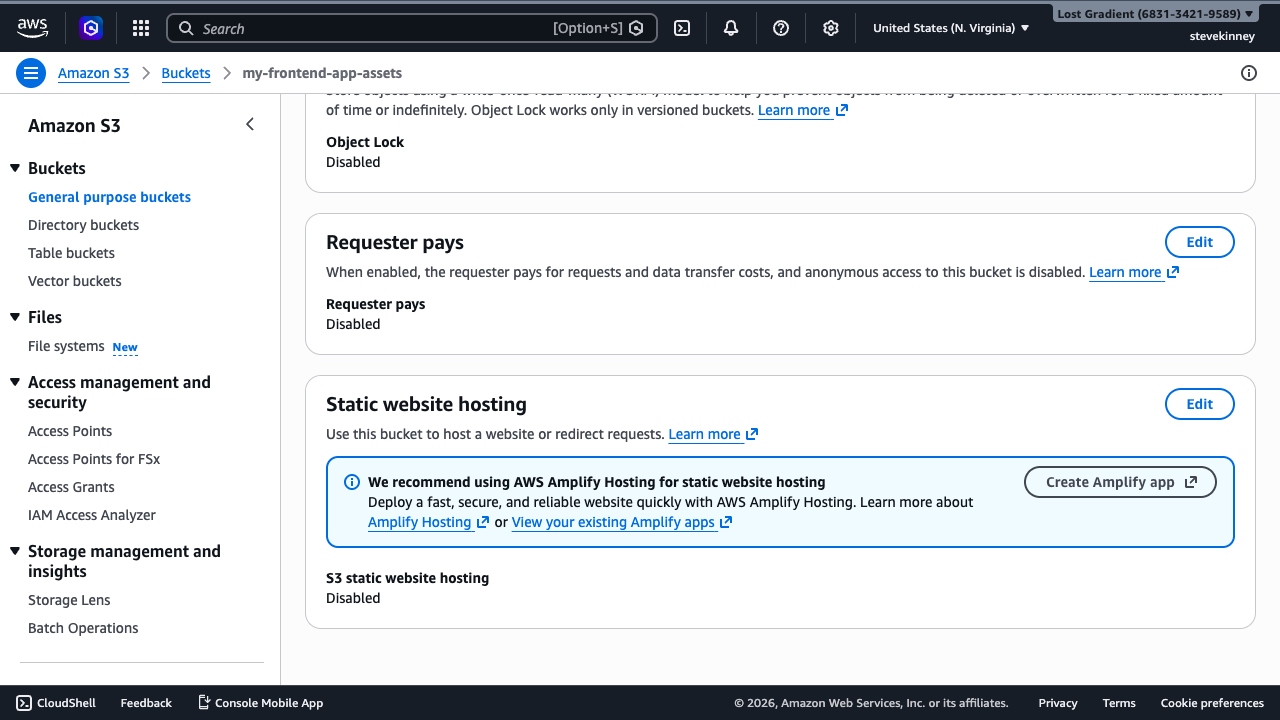Open IAM Access Analyzer
Screen dimensions: 1280x720
click(92, 515)
